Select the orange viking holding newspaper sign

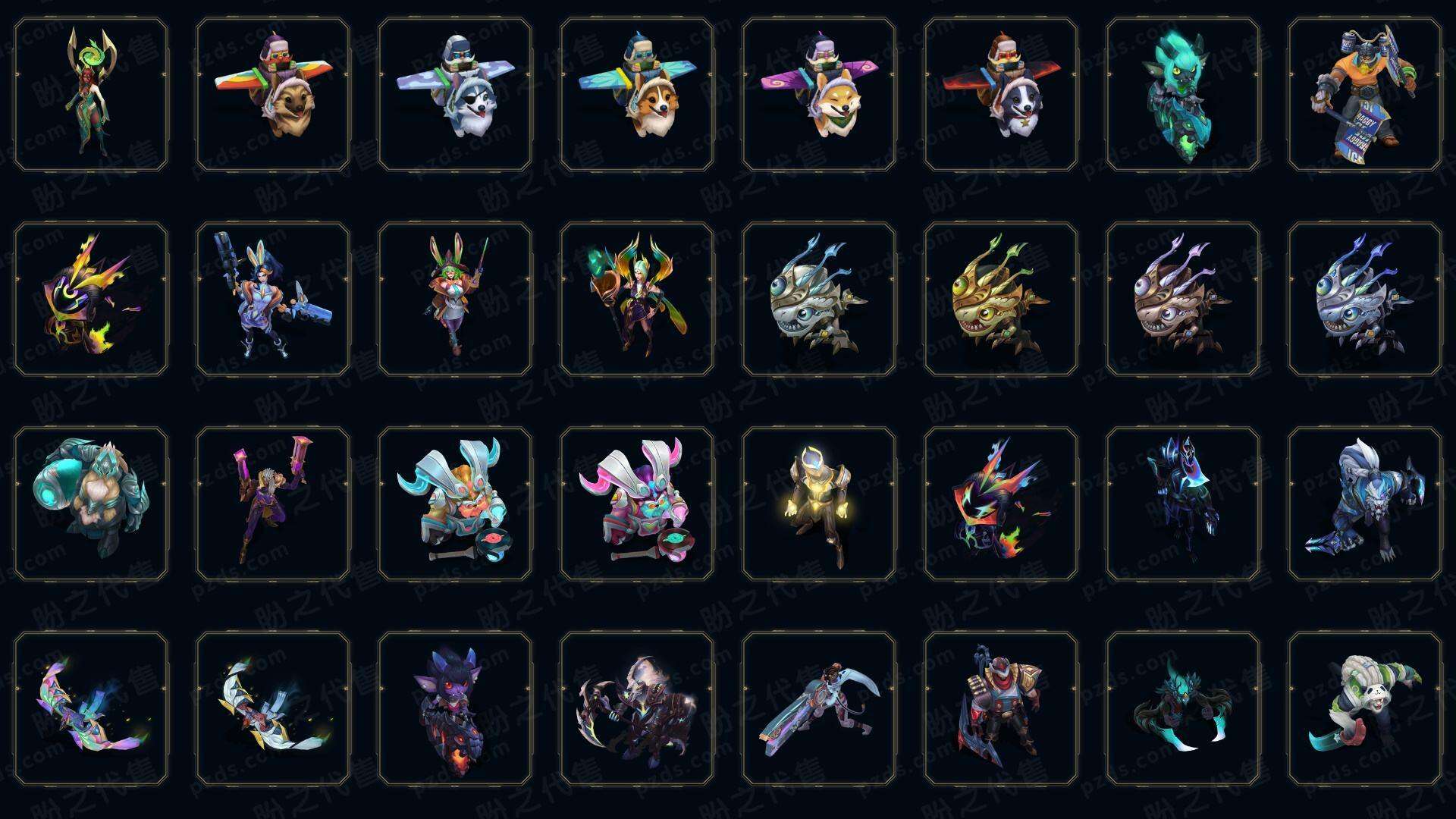[1365, 94]
